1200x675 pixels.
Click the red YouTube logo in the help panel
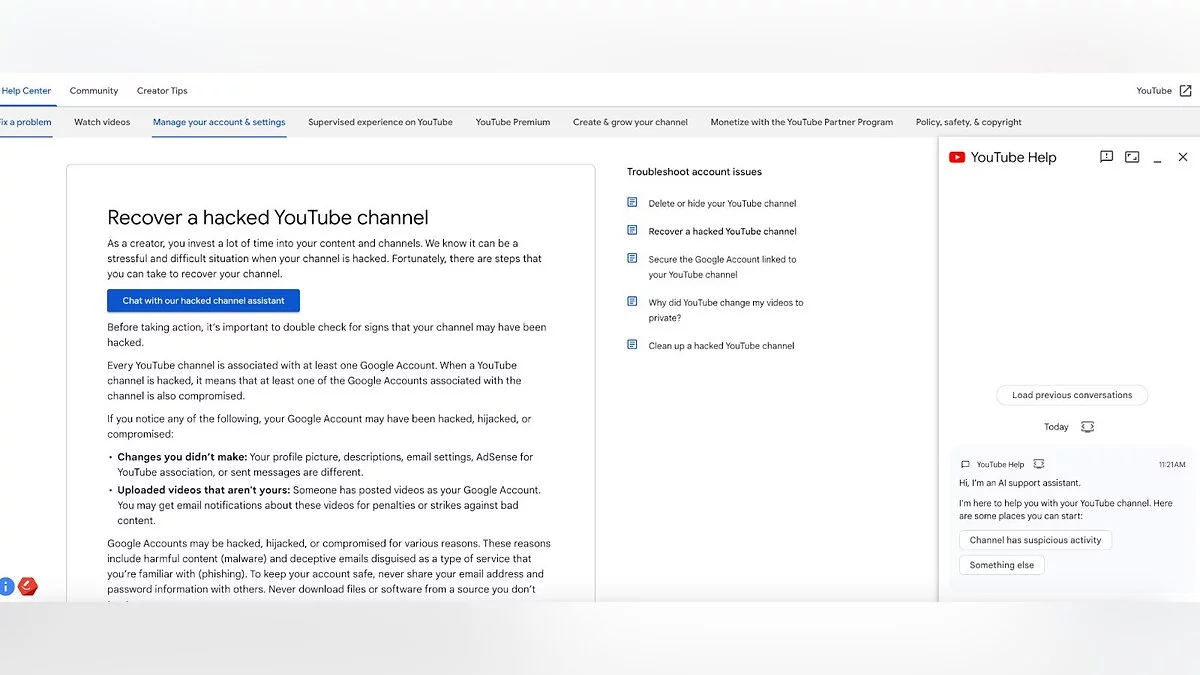click(x=957, y=157)
